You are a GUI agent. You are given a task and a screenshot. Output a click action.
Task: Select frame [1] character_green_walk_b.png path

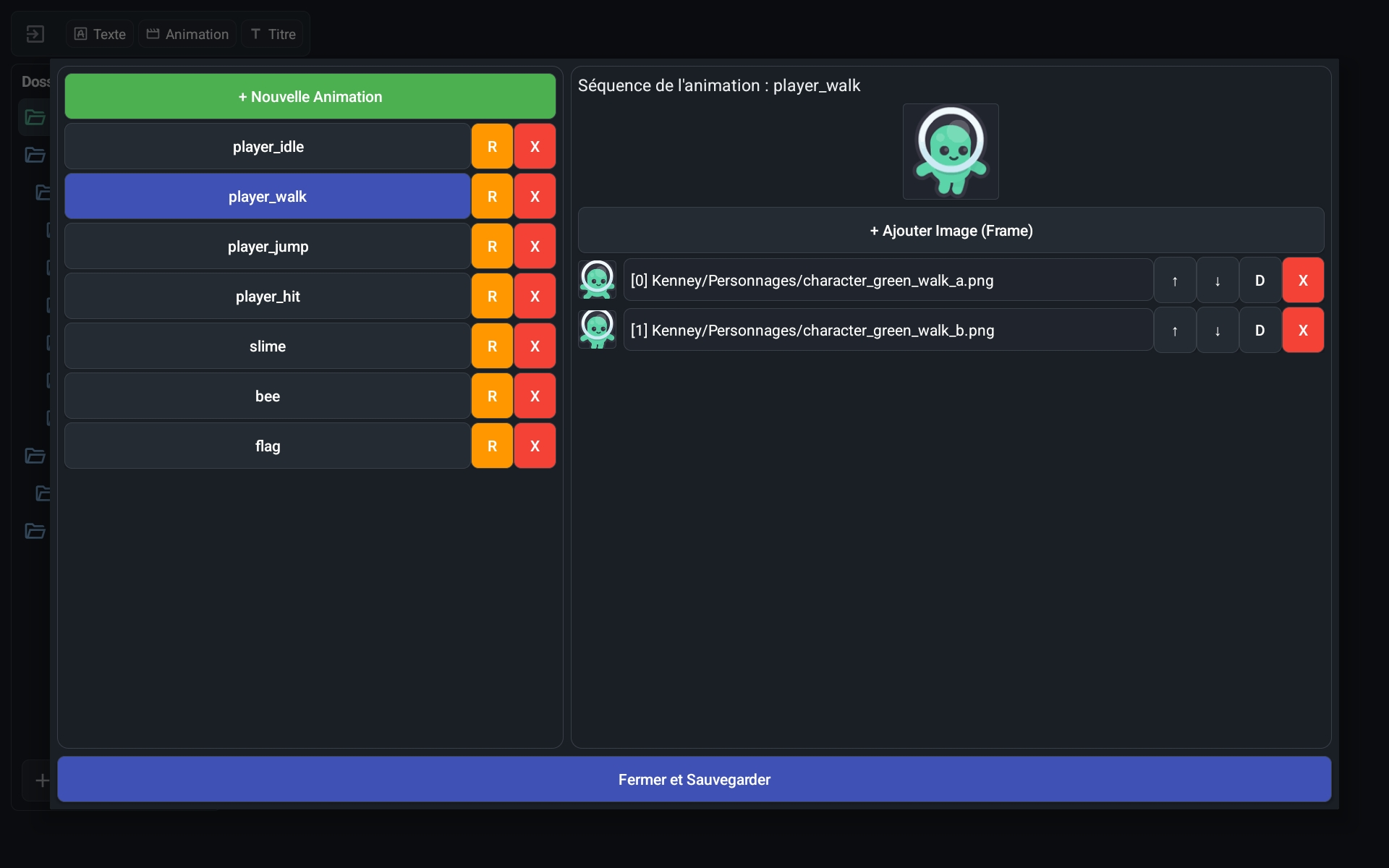[888, 330]
